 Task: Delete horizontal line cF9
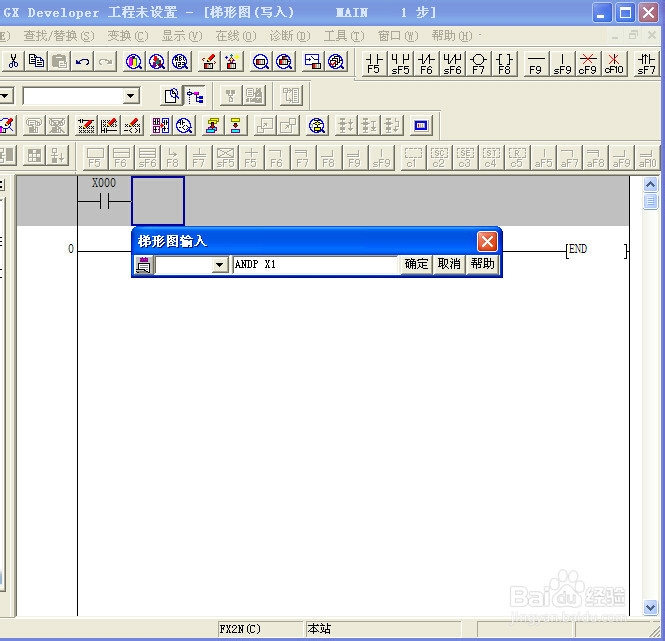point(588,64)
